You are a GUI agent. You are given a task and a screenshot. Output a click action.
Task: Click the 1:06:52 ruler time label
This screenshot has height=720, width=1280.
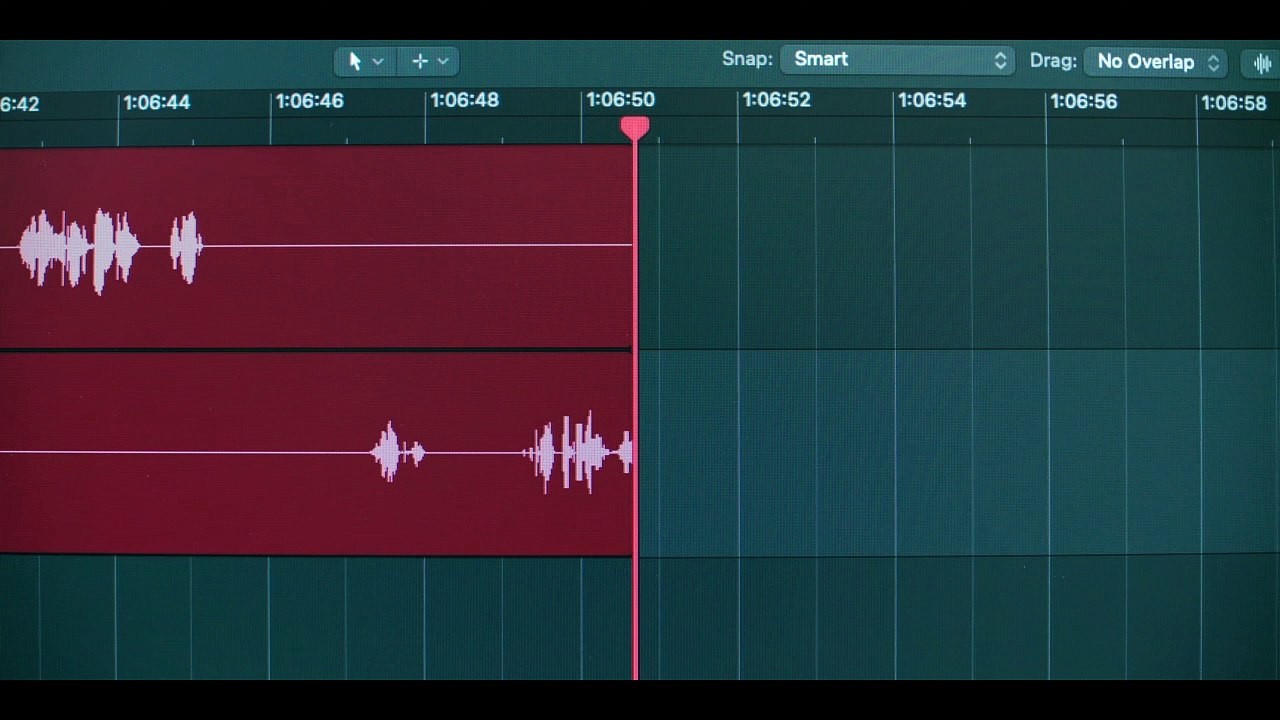click(x=777, y=100)
